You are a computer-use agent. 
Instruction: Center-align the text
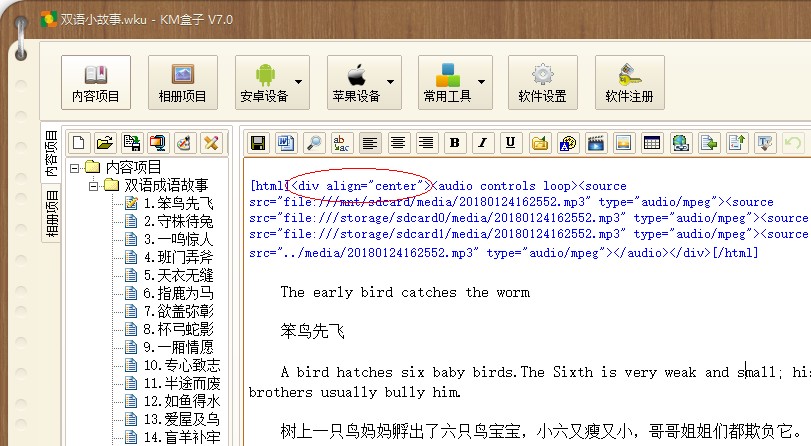398,143
